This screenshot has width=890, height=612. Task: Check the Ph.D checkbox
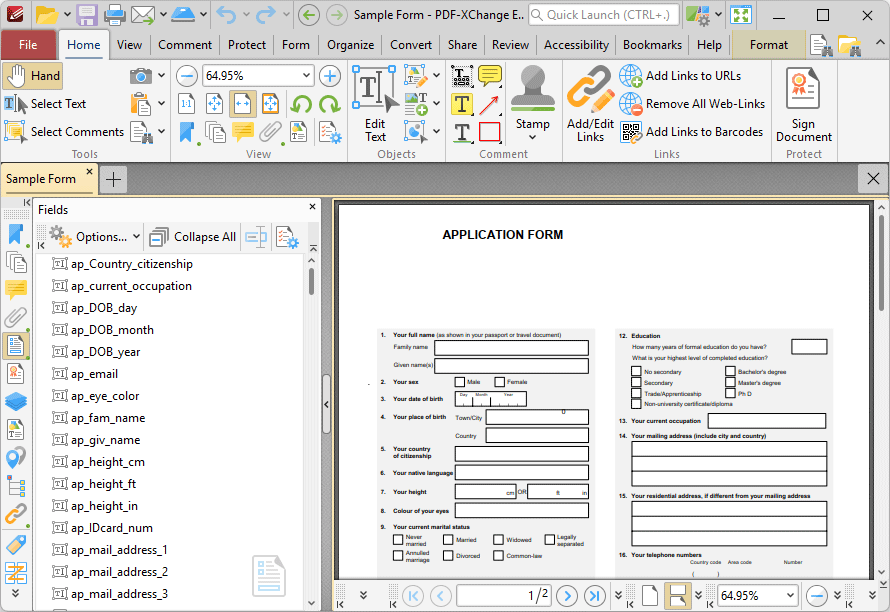(x=731, y=393)
